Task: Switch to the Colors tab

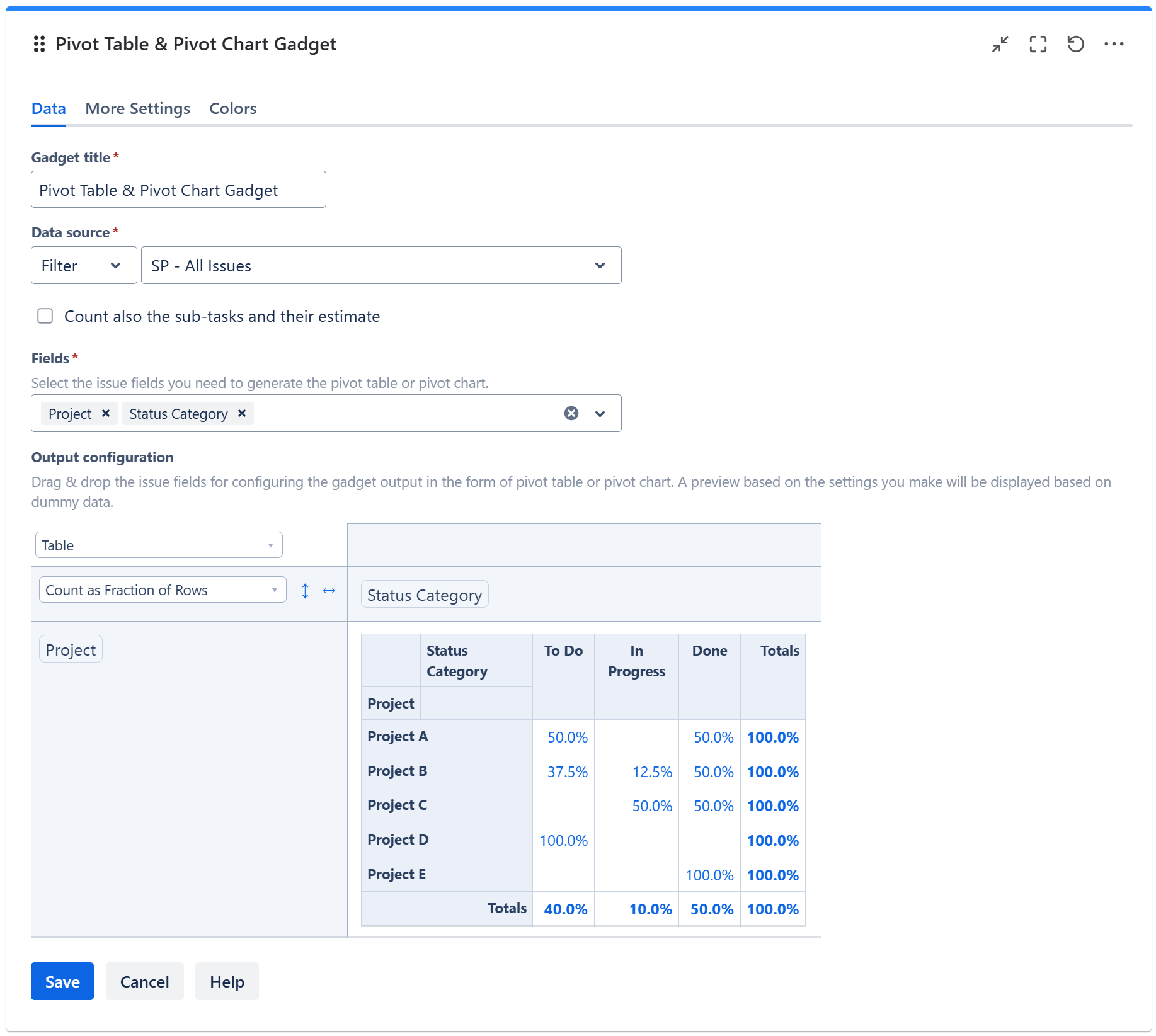Action: (232, 109)
